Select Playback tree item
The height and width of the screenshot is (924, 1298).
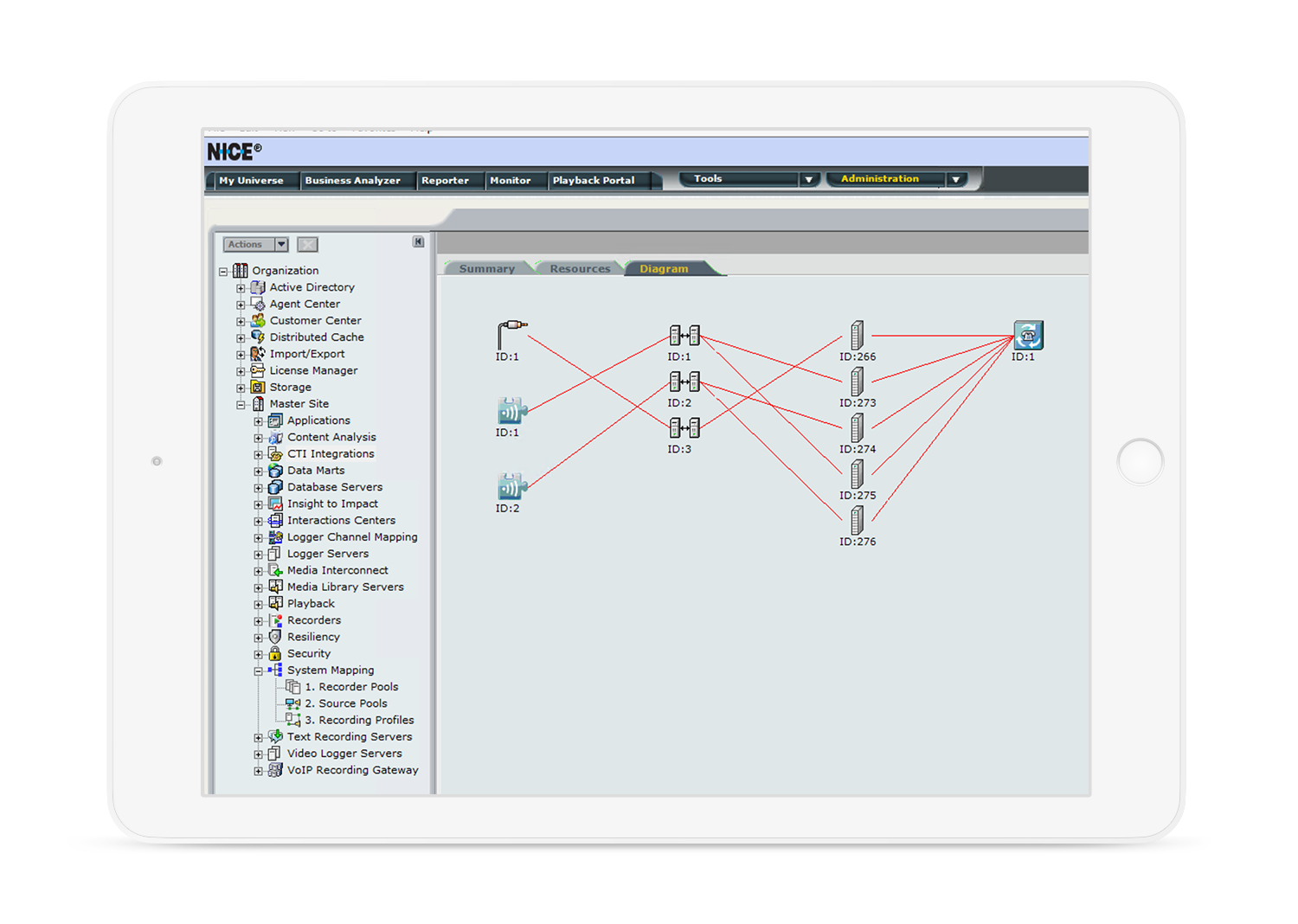(x=311, y=604)
